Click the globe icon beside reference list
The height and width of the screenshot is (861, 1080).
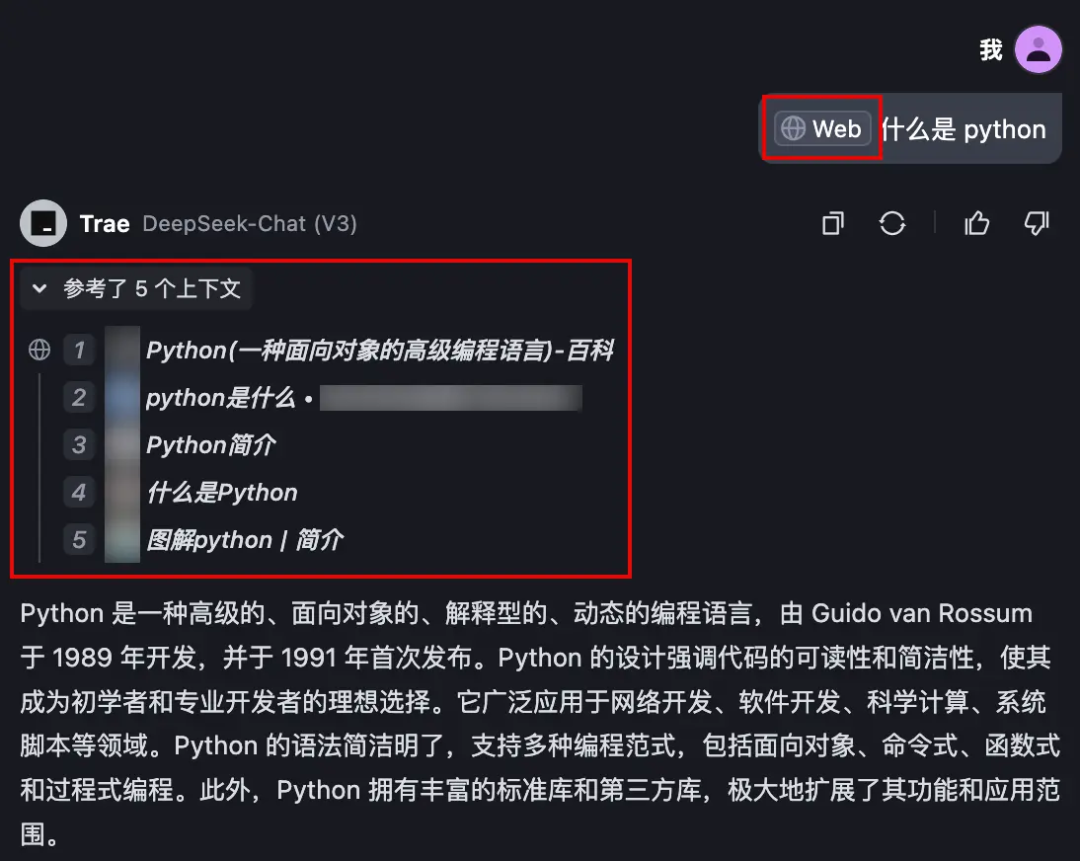point(39,350)
